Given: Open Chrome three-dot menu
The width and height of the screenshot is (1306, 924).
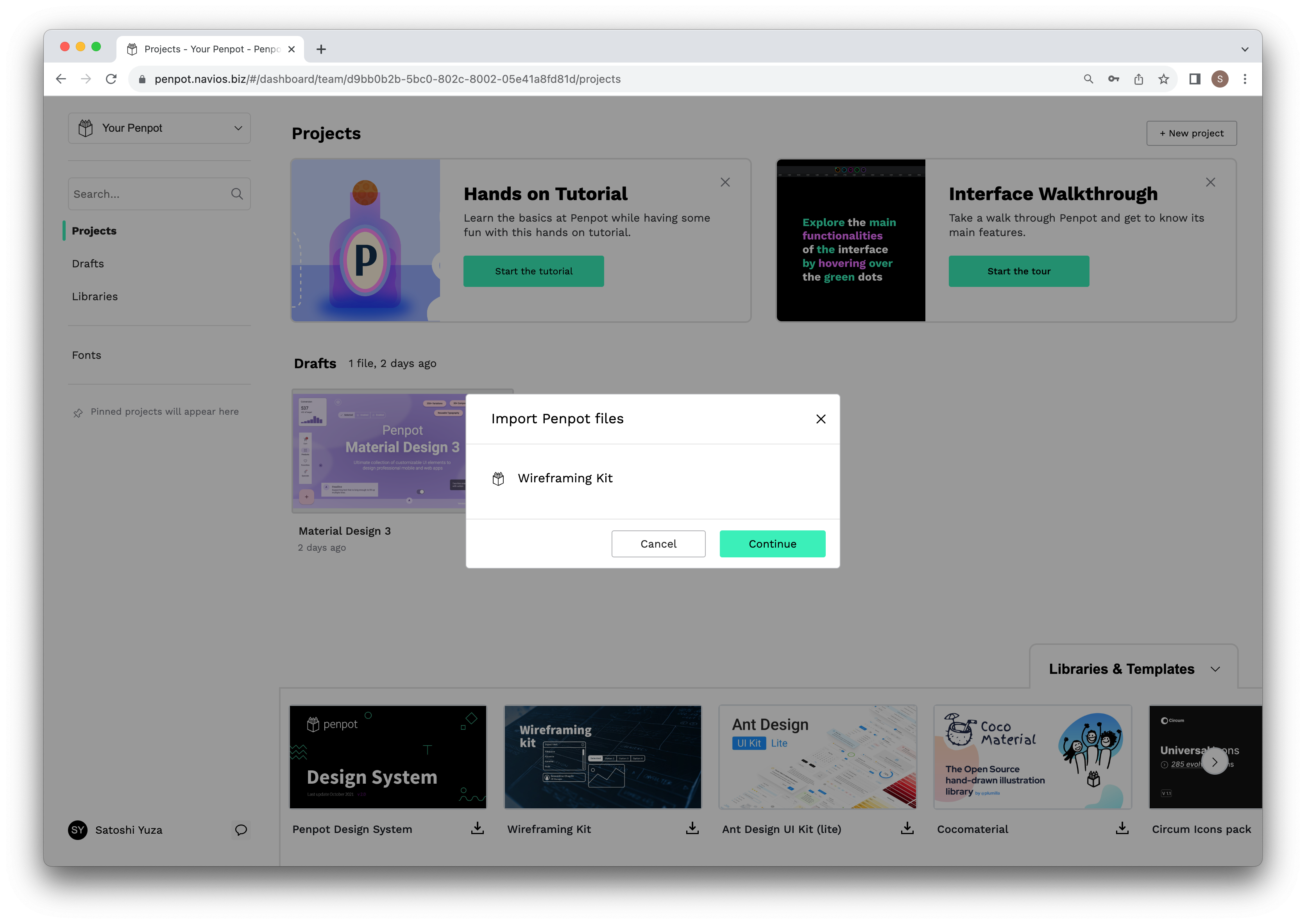Looking at the screenshot, I should [1245, 79].
